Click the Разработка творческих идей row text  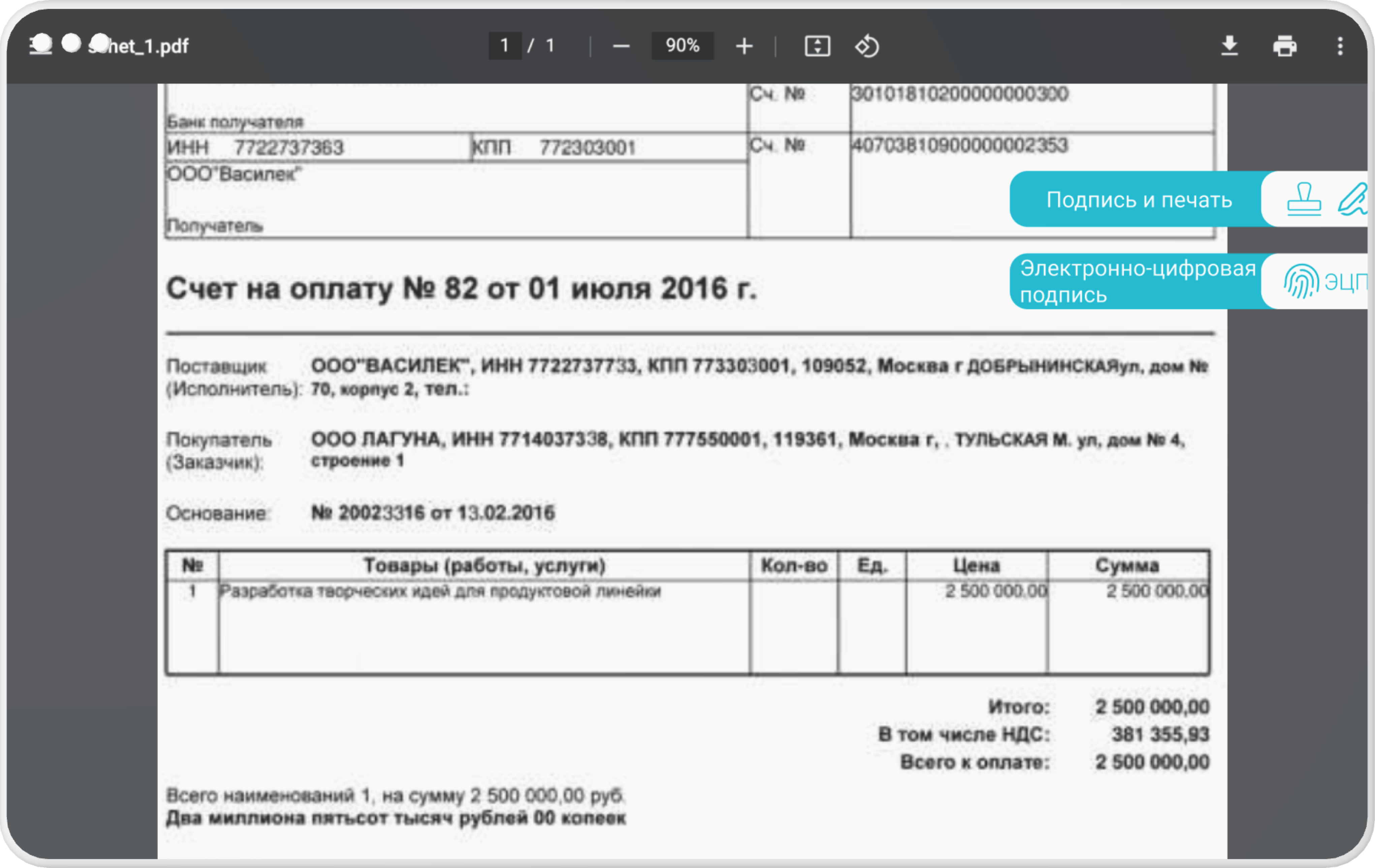click(x=440, y=591)
